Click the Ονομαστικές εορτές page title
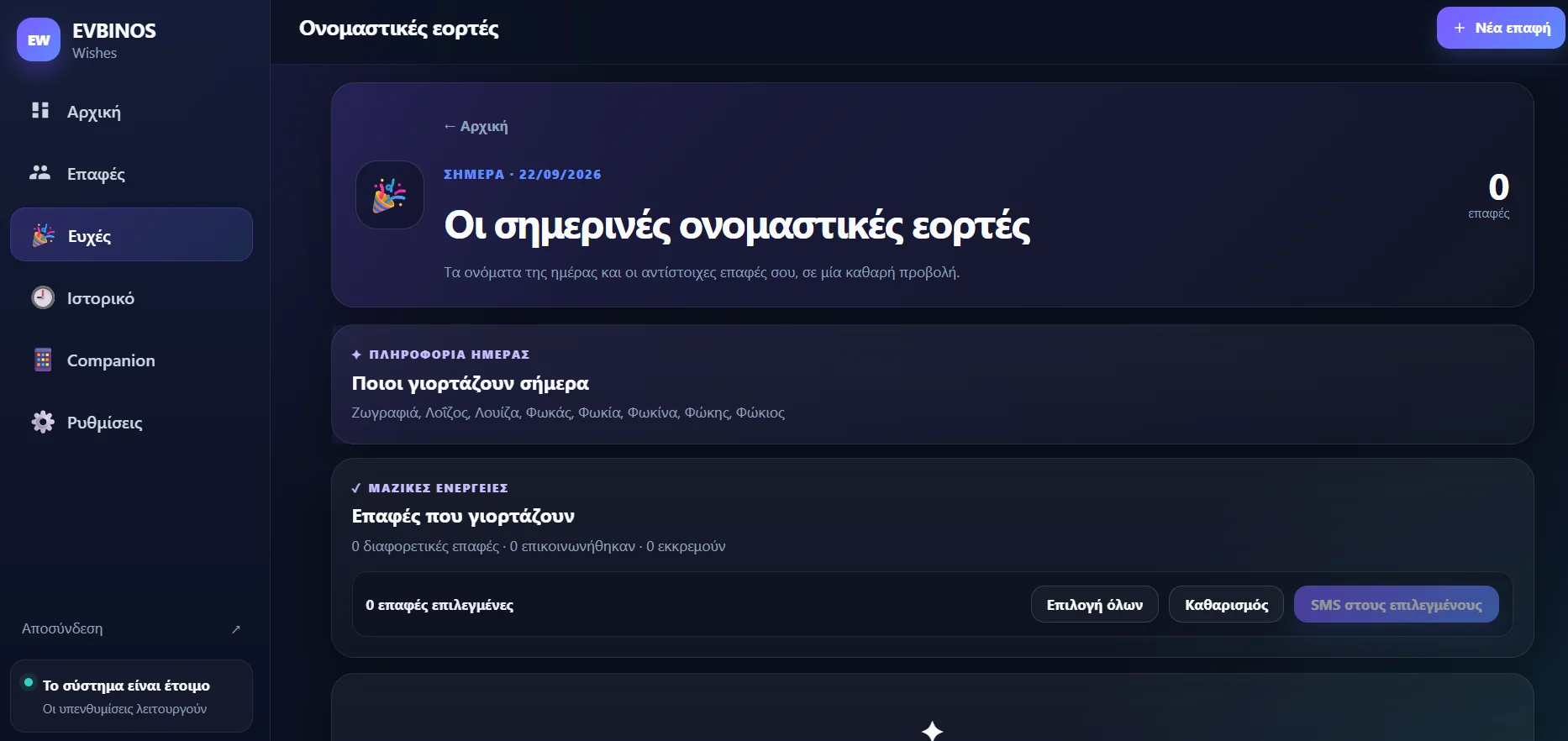This screenshot has height=741, width=1568. (x=398, y=29)
